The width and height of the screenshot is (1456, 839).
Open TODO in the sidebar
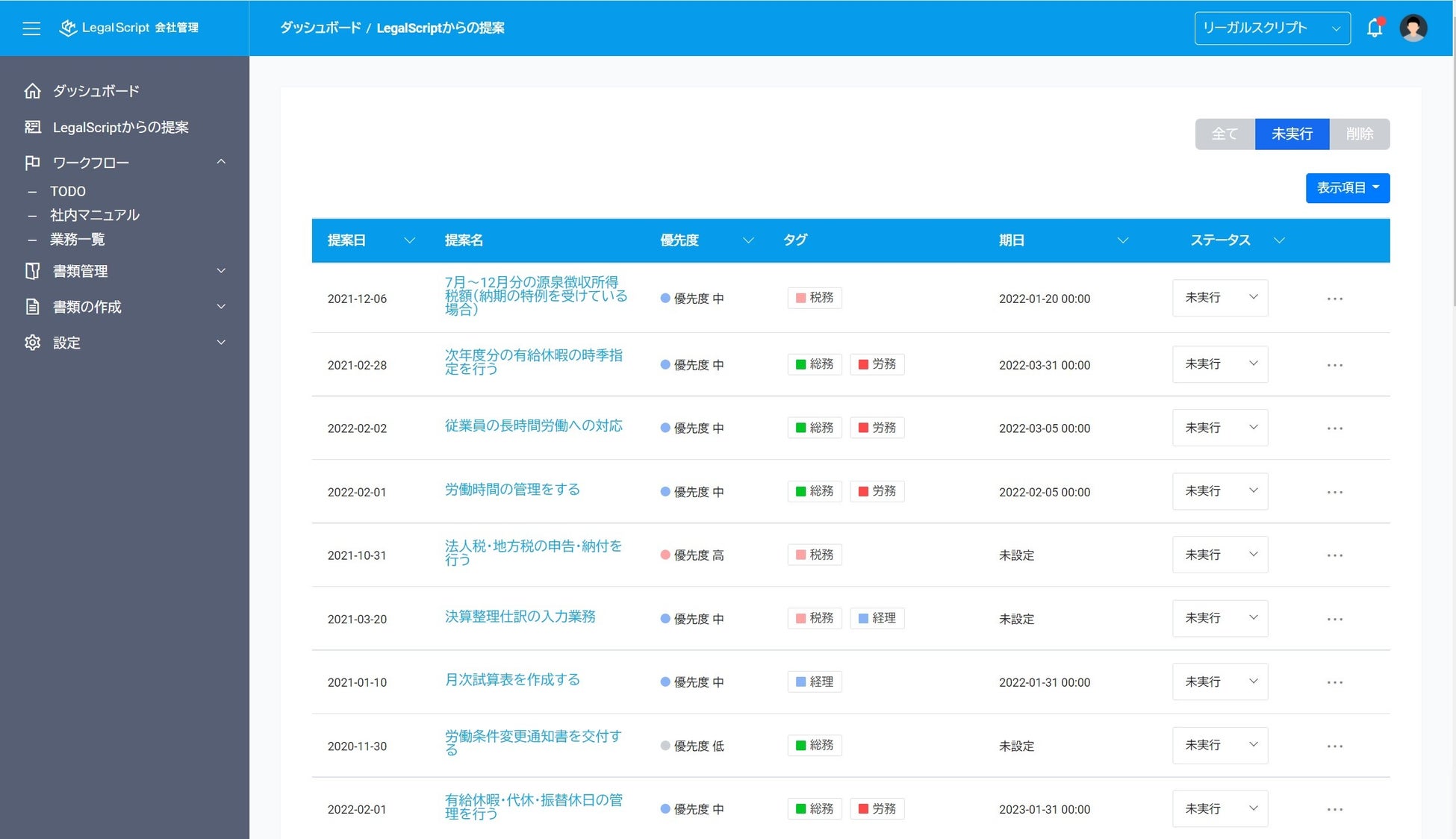[68, 192]
